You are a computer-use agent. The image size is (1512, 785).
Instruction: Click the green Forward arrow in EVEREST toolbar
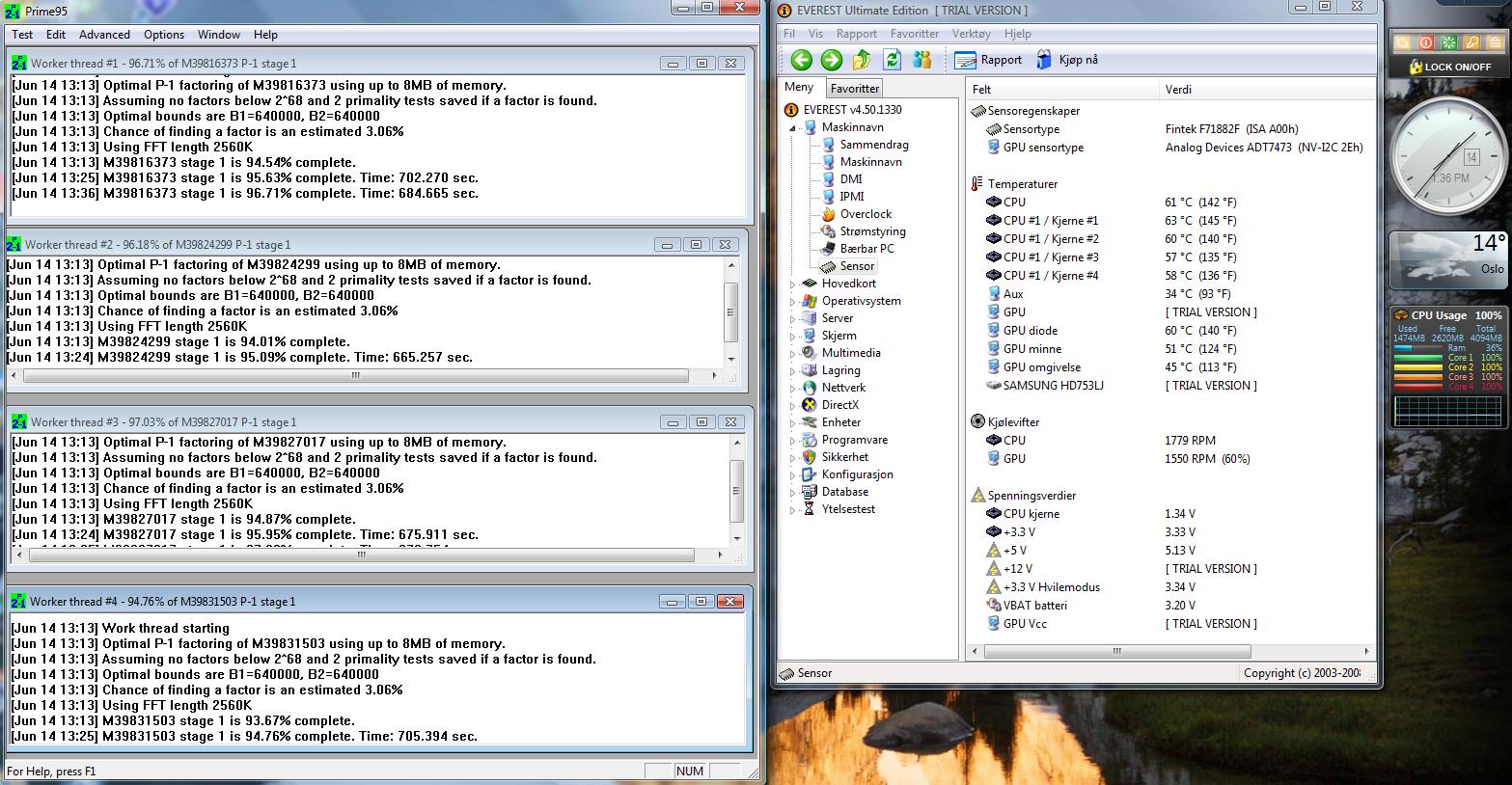coord(832,60)
